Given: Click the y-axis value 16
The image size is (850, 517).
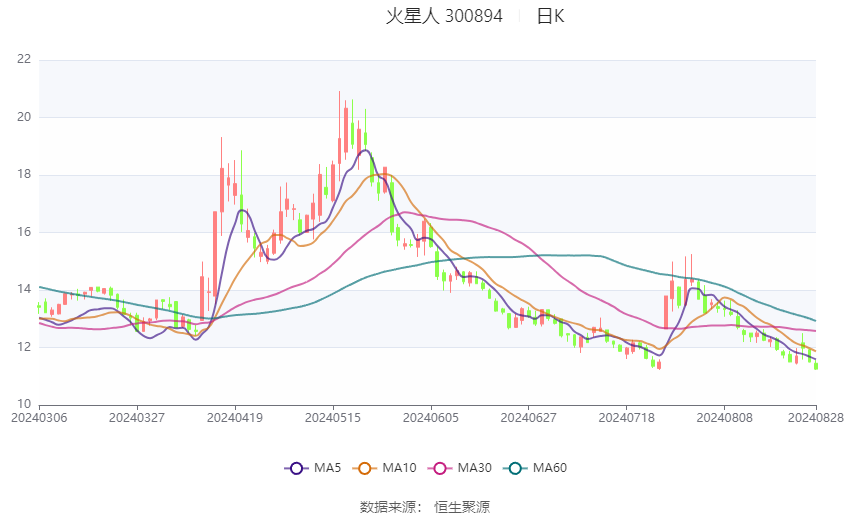Looking at the screenshot, I should pos(24,231).
